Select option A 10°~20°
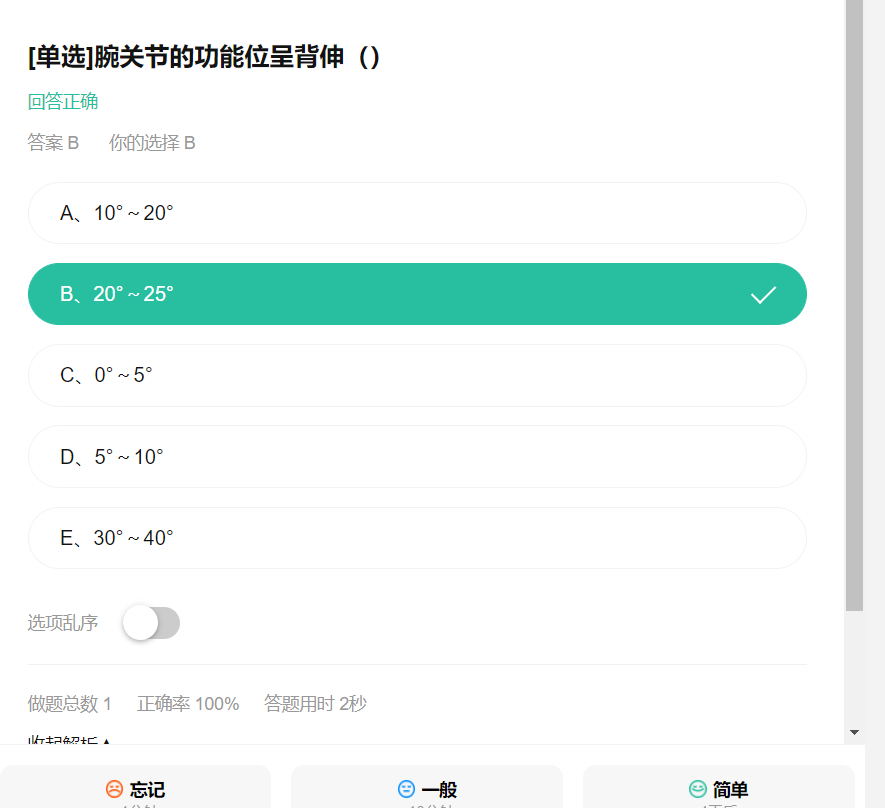 417,213
